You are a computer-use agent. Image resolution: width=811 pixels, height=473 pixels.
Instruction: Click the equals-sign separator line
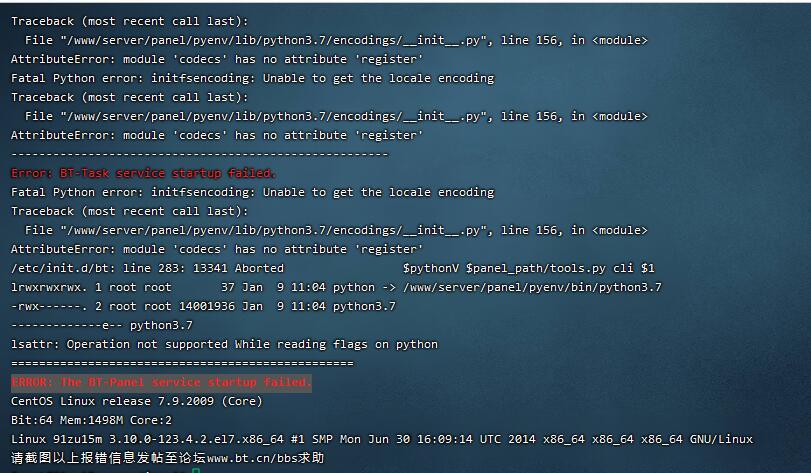182,363
